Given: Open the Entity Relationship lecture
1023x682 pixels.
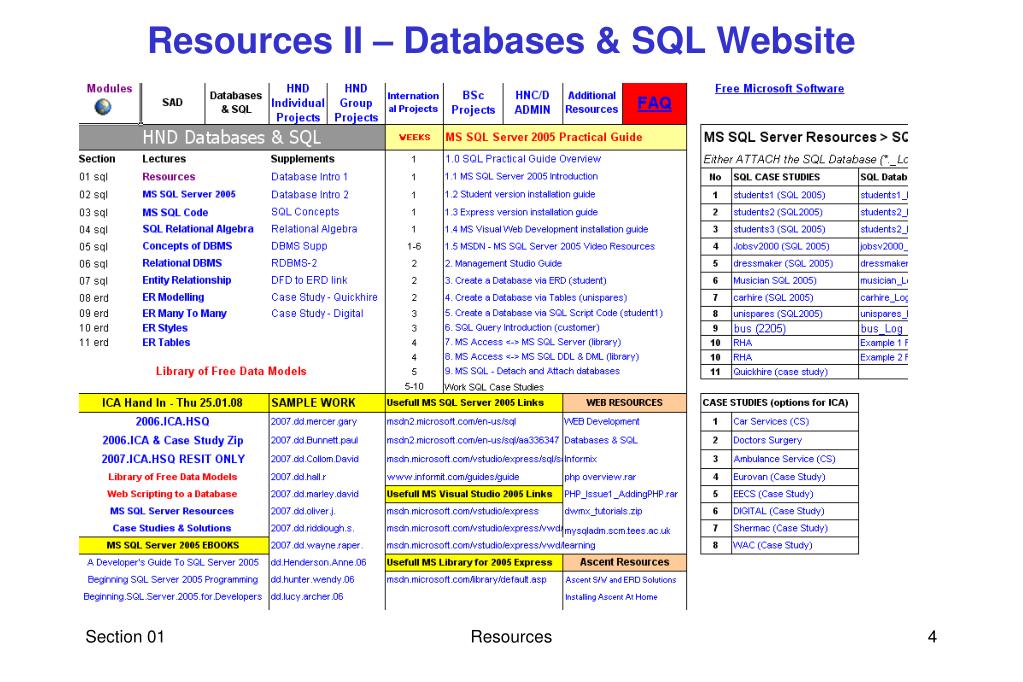Looking at the screenshot, I should click(x=187, y=280).
